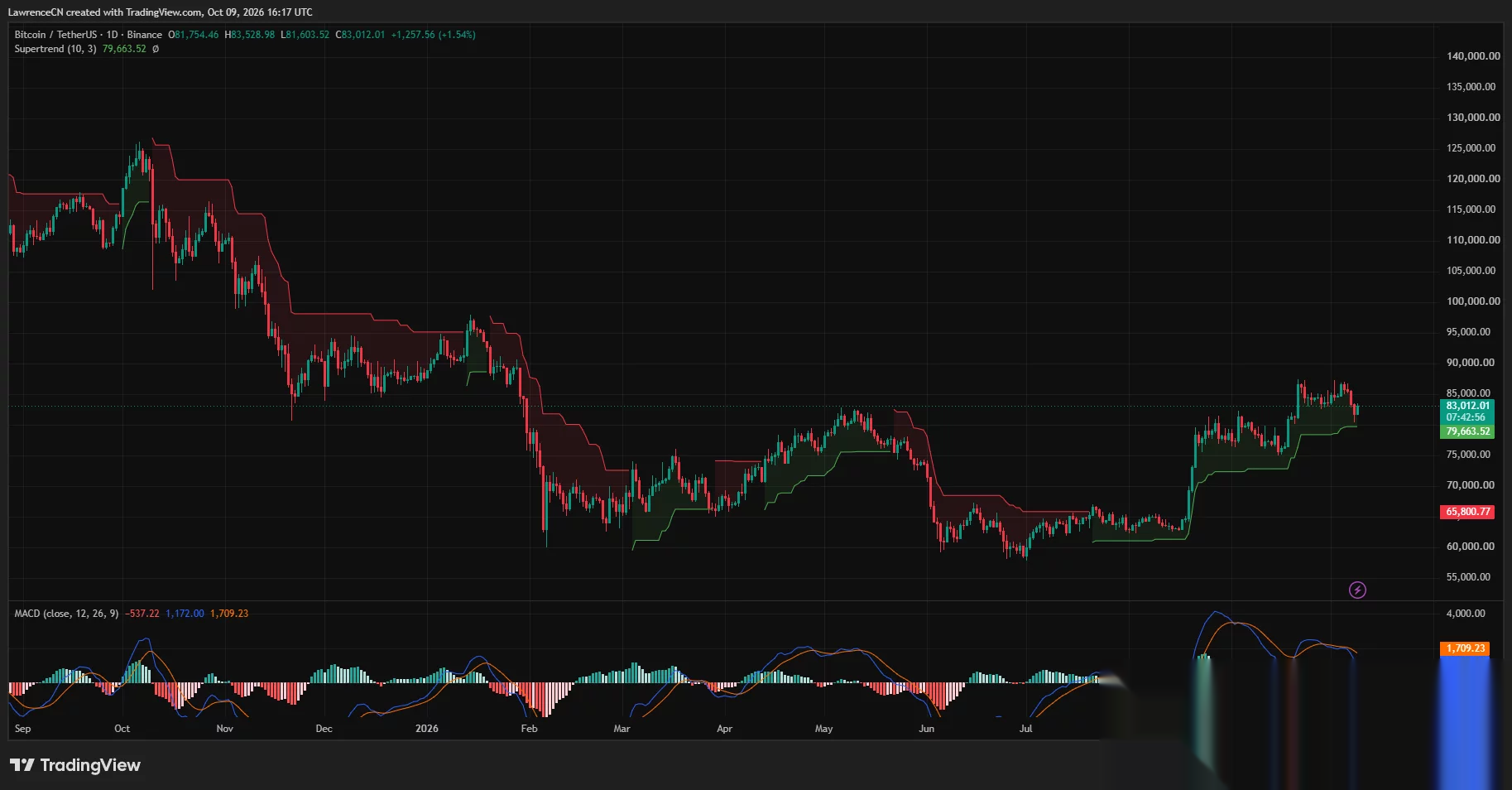This screenshot has width=1512, height=790.
Task: Click the blue MACD value 1,172.00
Action: pyautogui.click(x=185, y=614)
